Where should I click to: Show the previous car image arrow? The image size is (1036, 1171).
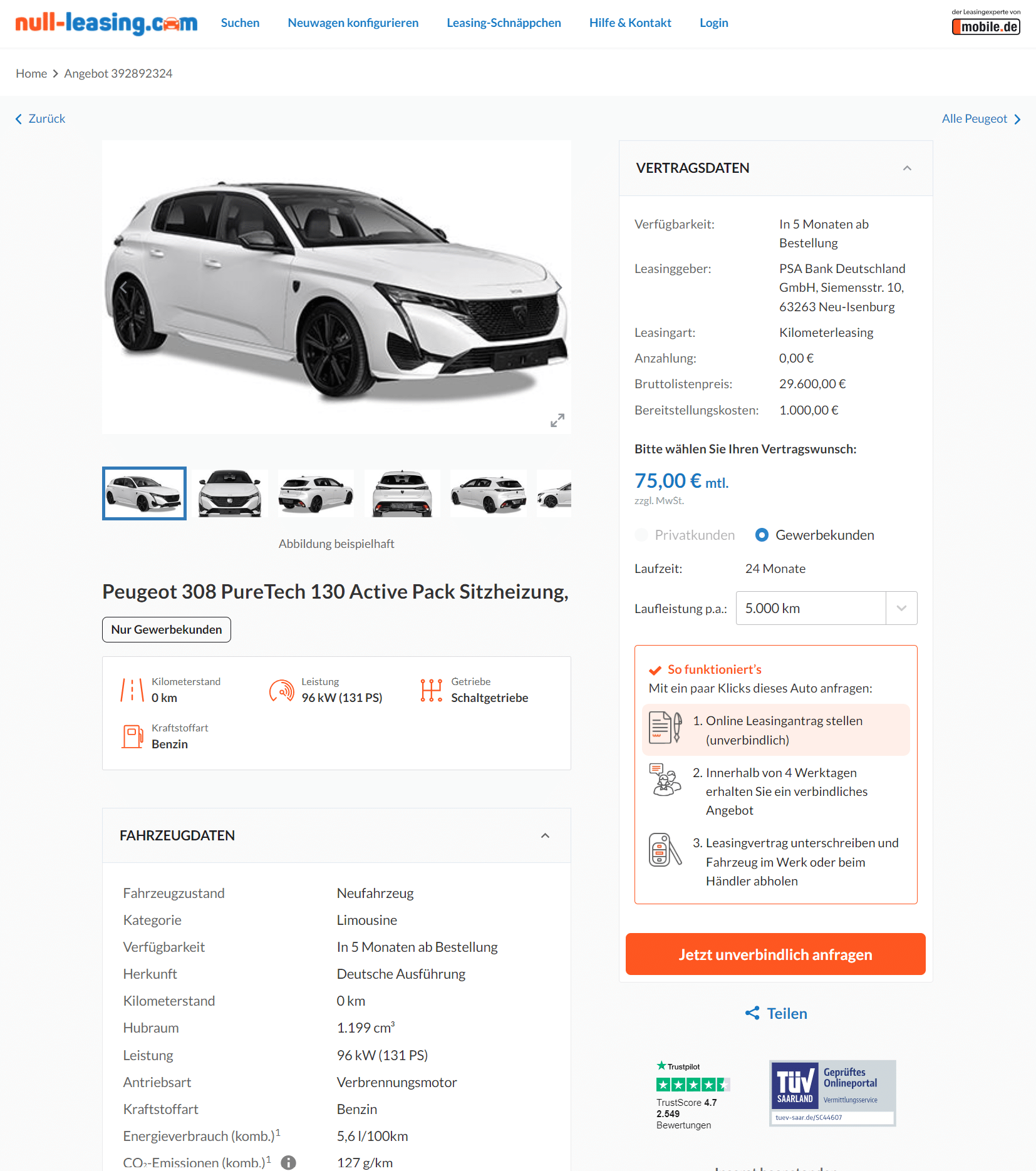tap(123, 287)
